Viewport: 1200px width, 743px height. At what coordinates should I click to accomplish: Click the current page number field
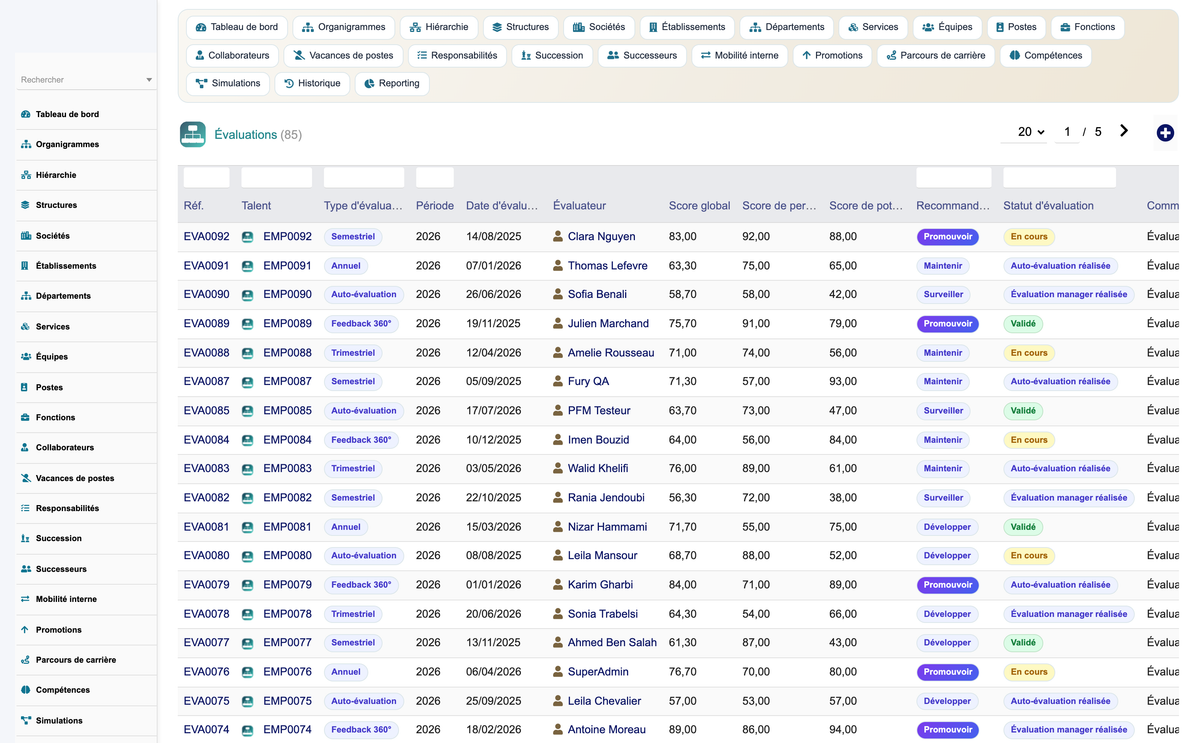click(1067, 132)
